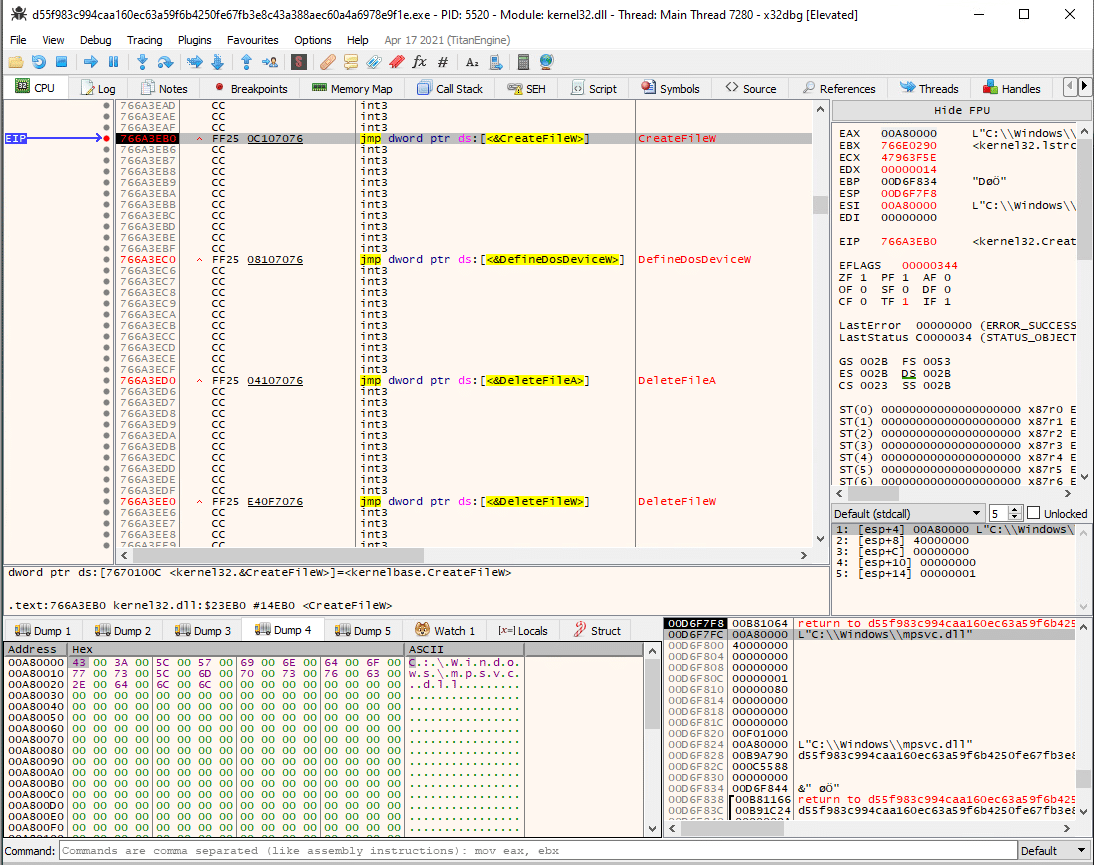Image resolution: width=1094 pixels, height=865 pixels.
Task: Click the Bookmarks red icon
Action: coord(396,62)
